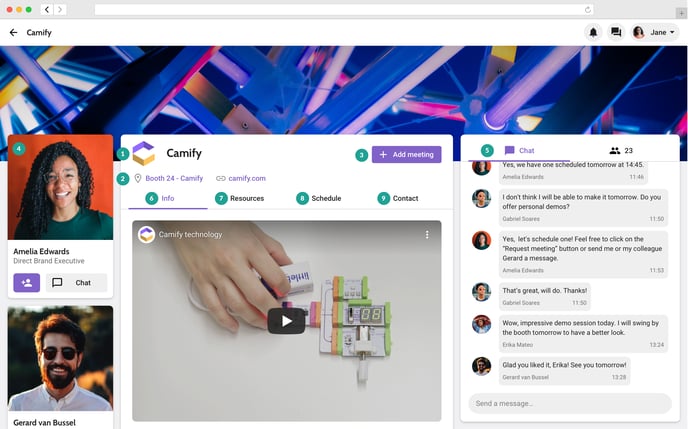Click Gerard van Bussel's avatar in chat
Image resolution: width=688 pixels, height=429 pixels.
pyautogui.click(x=481, y=366)
